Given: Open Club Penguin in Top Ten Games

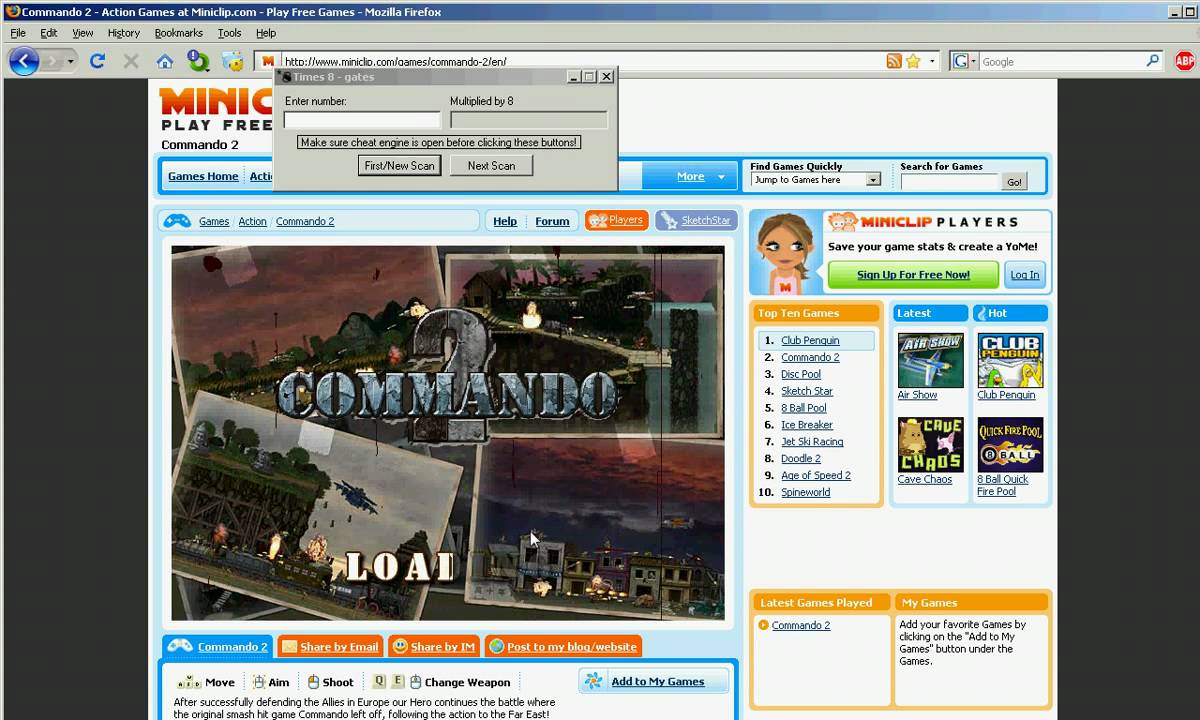Looking at the screenshot, I should 810,340.
